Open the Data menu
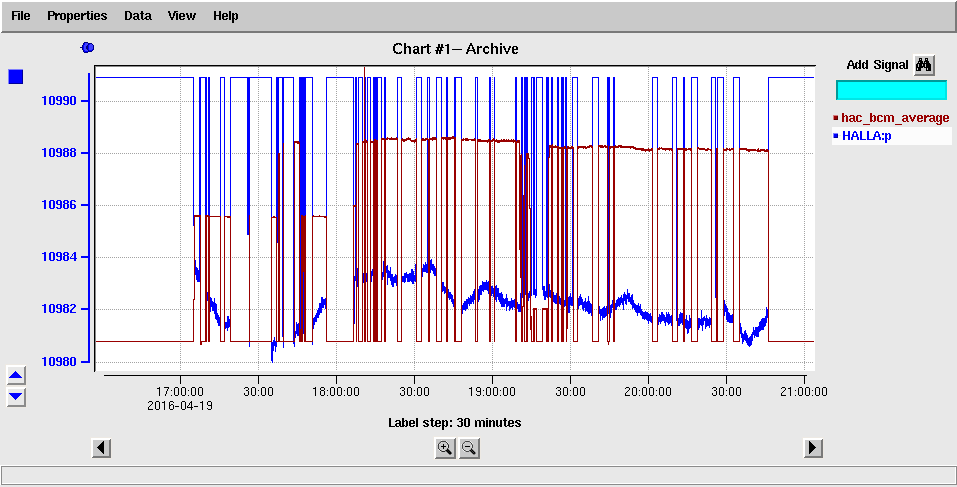 (x=138, y=16)
